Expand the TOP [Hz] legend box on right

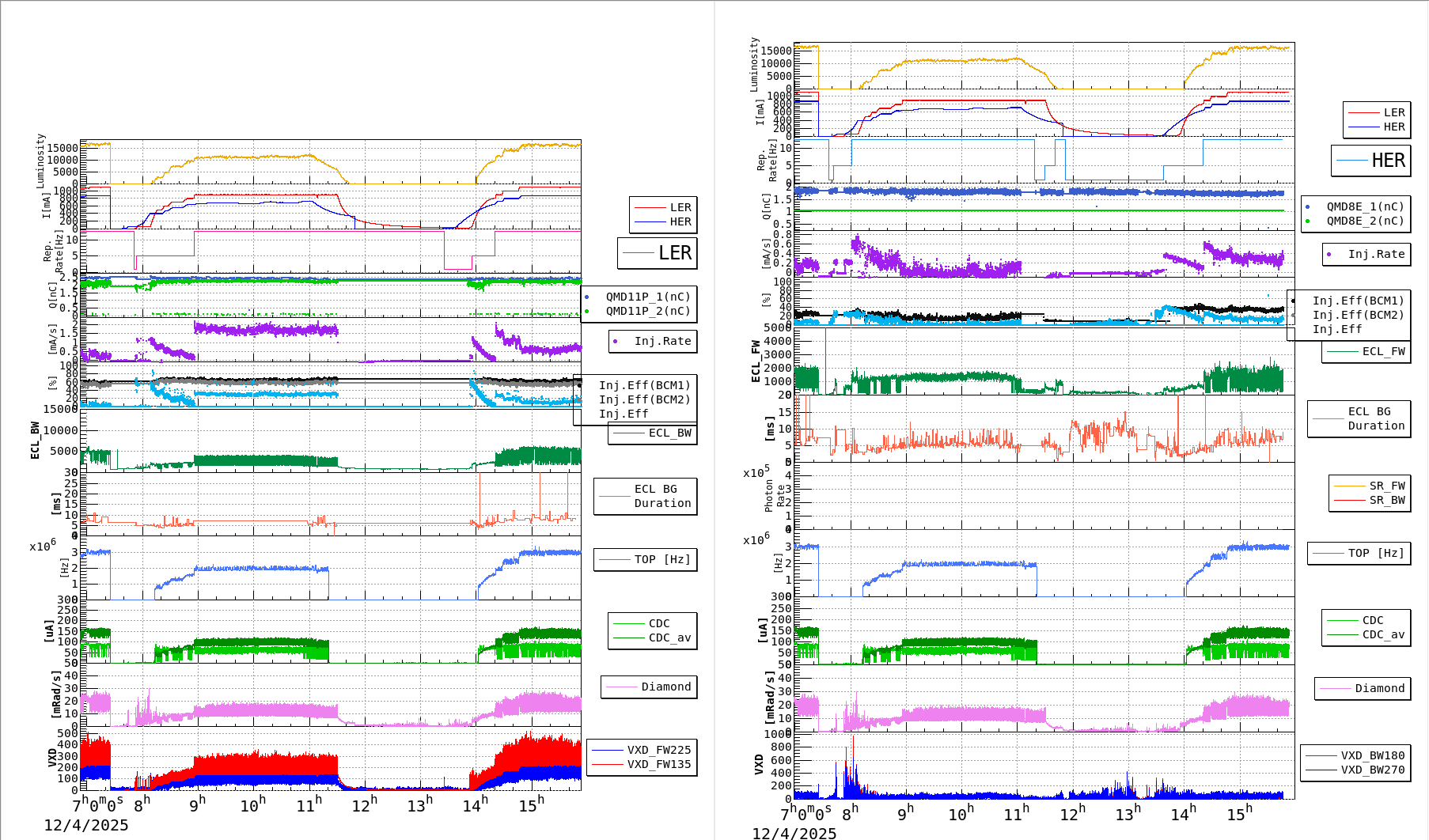(x=1359, y=553)
